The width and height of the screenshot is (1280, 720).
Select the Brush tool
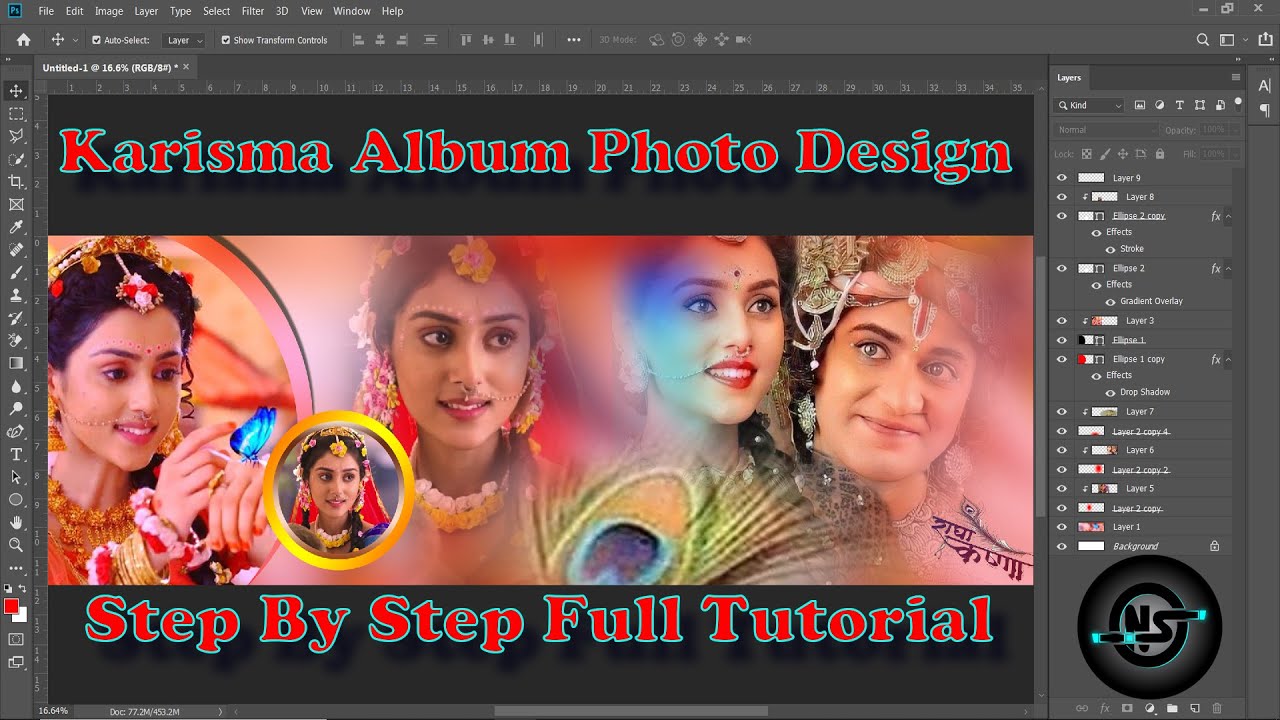coord(16,272)
